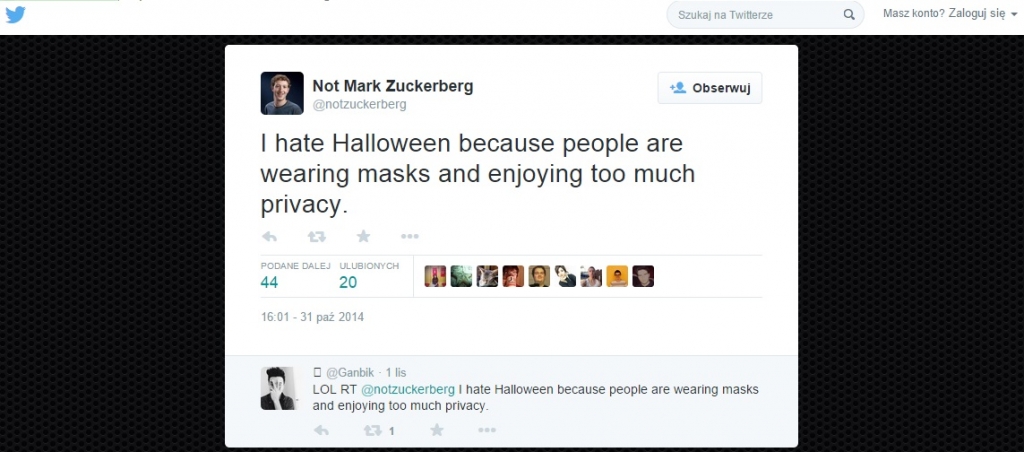Reply to the main Halloween tweet
The image size is (1024, 452).
click(269, 237)
